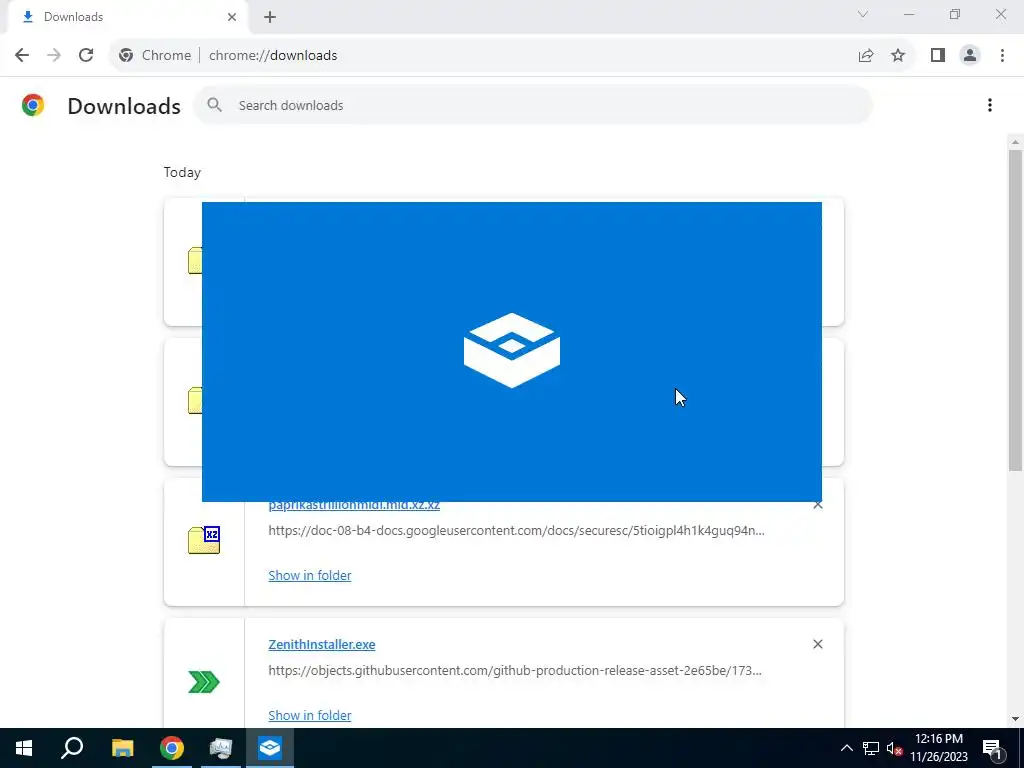
Task: Open Downloads page more actions menu
Action: [x=990, y=105]
